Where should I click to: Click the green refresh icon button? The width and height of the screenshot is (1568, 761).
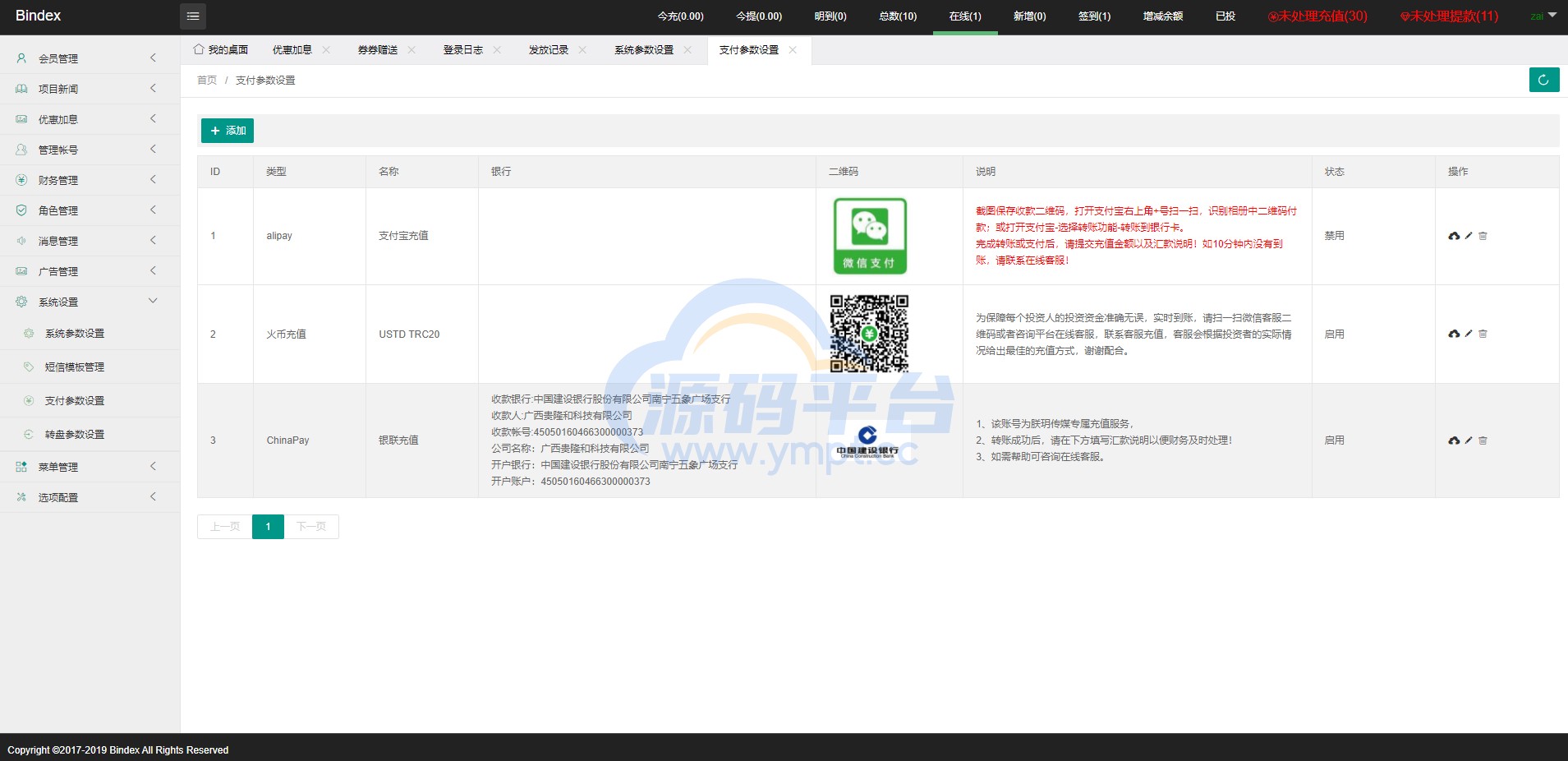click(x=1544, y=80)
